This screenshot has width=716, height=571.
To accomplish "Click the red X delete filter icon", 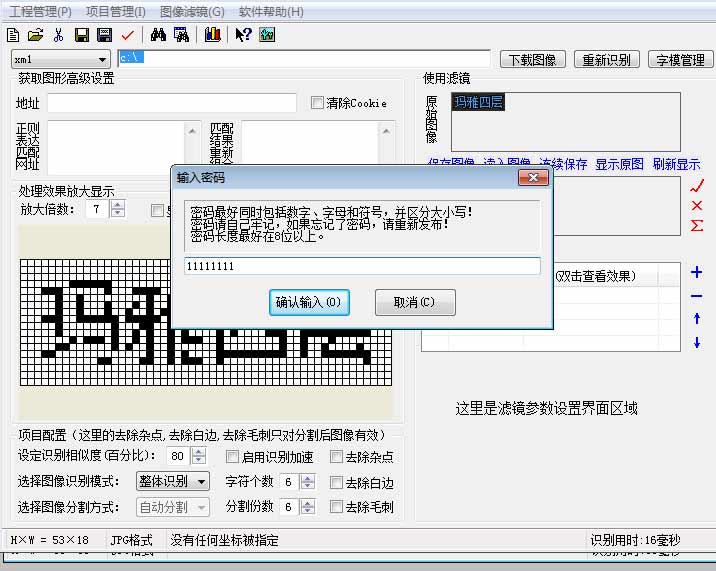I will [x=697, y=205].
